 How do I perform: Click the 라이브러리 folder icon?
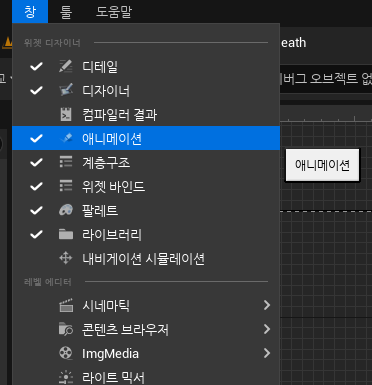[x=66, y=234]
